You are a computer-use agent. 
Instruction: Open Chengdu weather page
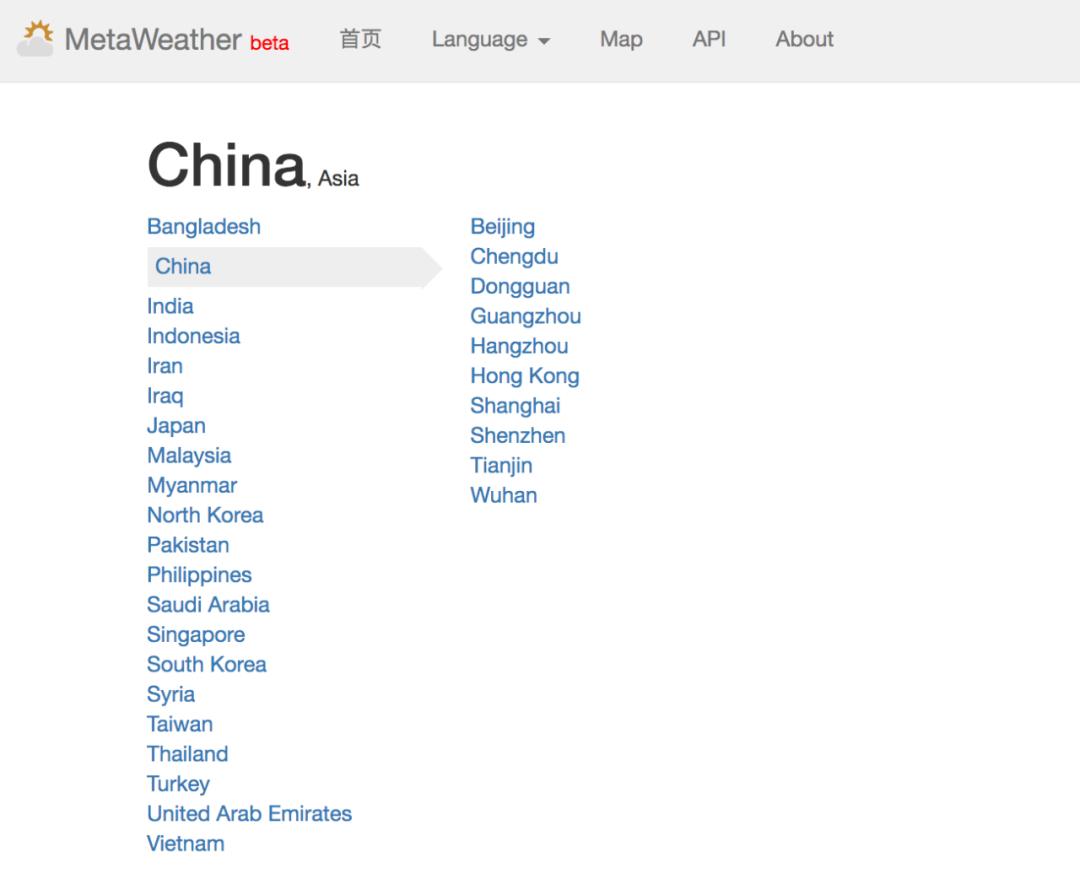[515, 256]
